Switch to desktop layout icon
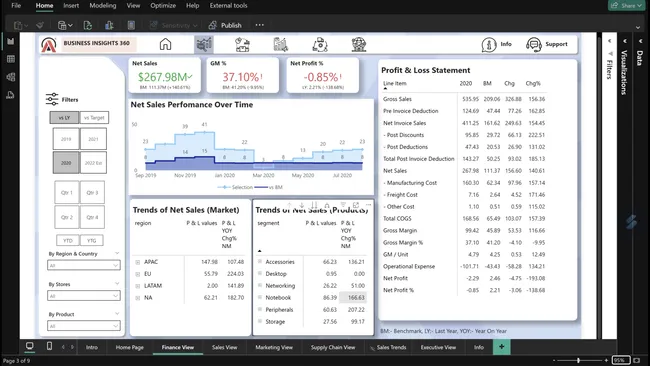Image resolution: width=650 pixels, height=366 pixels. pyautogui.click(x=29, y=346)
